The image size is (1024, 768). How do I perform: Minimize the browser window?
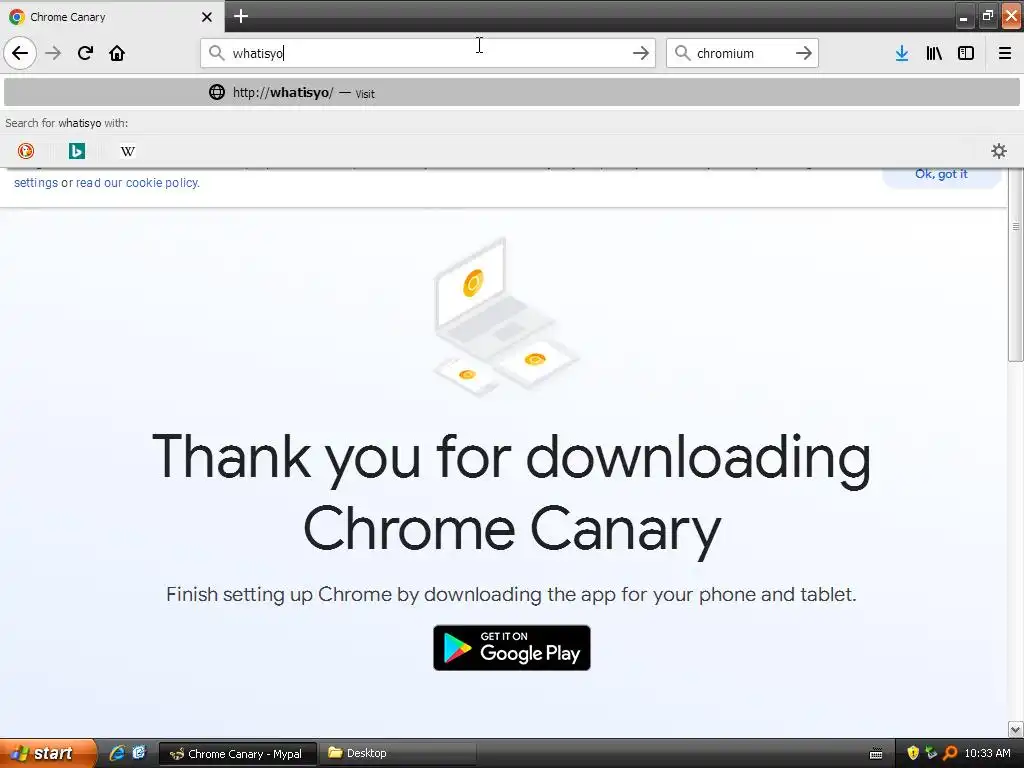click(964, 16)
